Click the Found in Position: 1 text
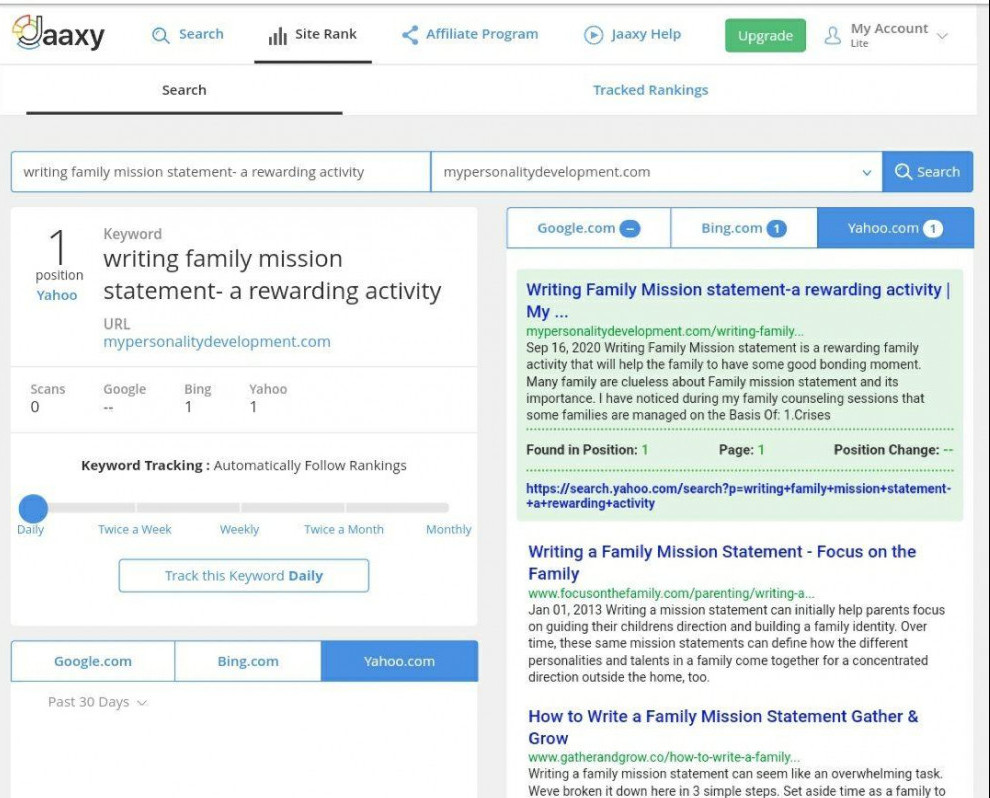990x798 pixels. pos(587,450)
